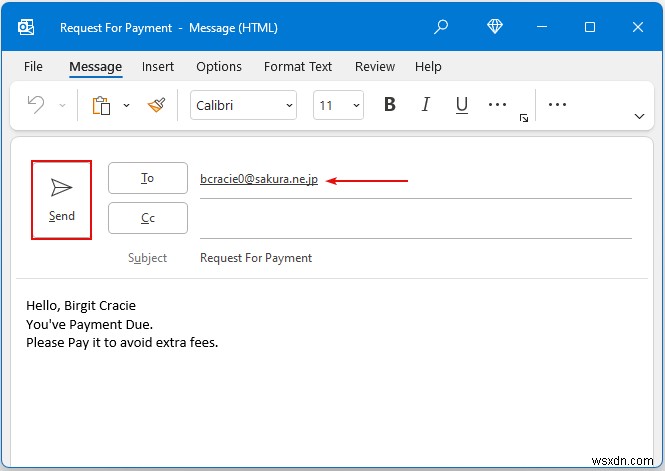665x471 pixels.
Task: Click the line 'Hello, Birgit Cracie'
Action: coord(81,306)
